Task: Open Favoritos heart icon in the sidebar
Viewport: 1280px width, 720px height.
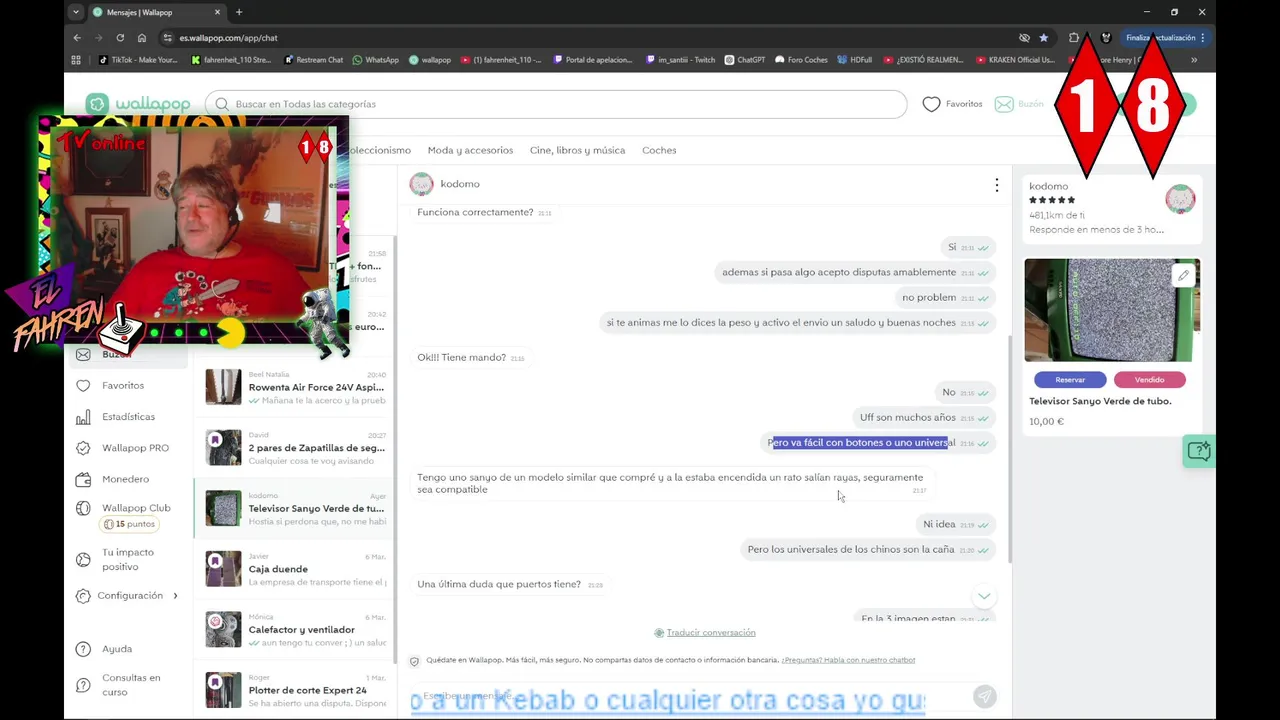Action: [83, 385]
